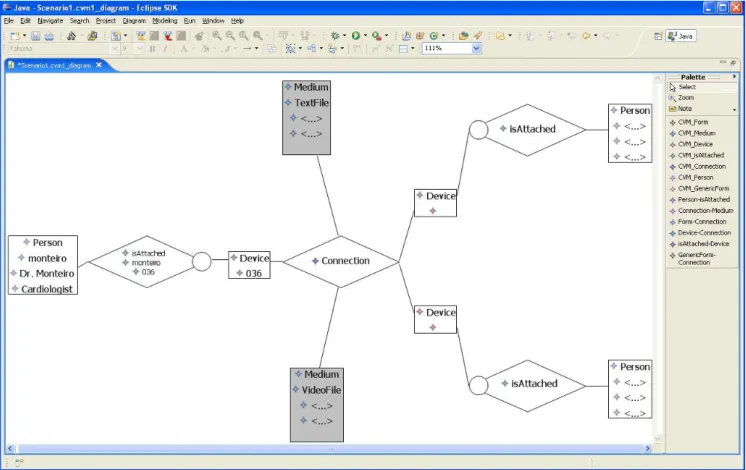Open the Help menu
Screen dimensions: 746x470
pyautogui.click(x=237, y=21)
